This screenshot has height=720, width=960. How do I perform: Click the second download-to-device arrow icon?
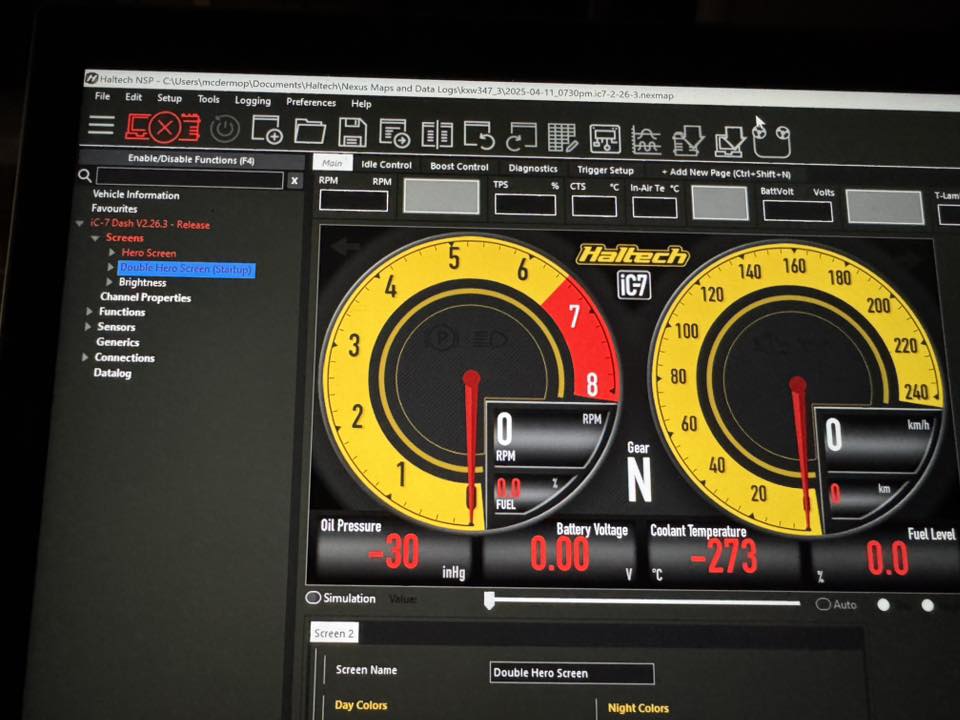click(x=730, y=141)
